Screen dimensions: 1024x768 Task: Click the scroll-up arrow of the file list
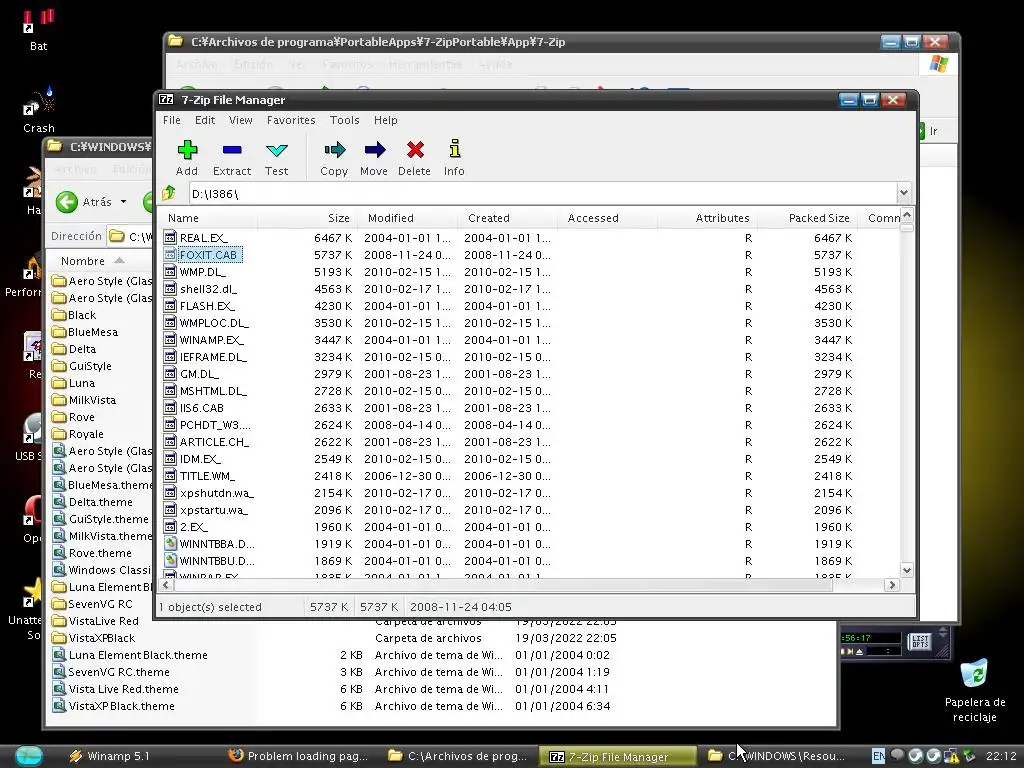point(906,216)
